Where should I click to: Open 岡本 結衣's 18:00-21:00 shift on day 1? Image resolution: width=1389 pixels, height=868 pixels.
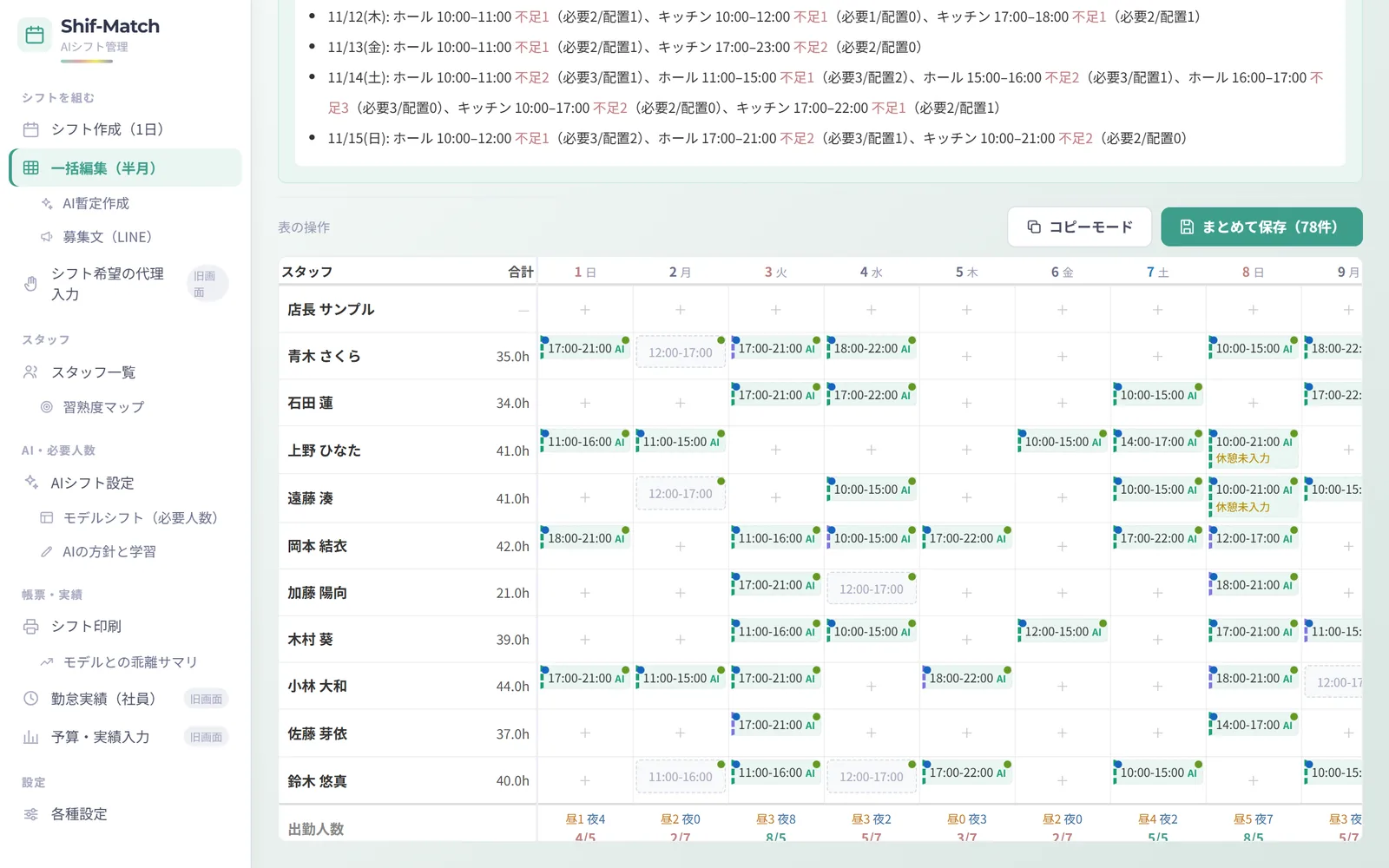(x=585, y=538)
